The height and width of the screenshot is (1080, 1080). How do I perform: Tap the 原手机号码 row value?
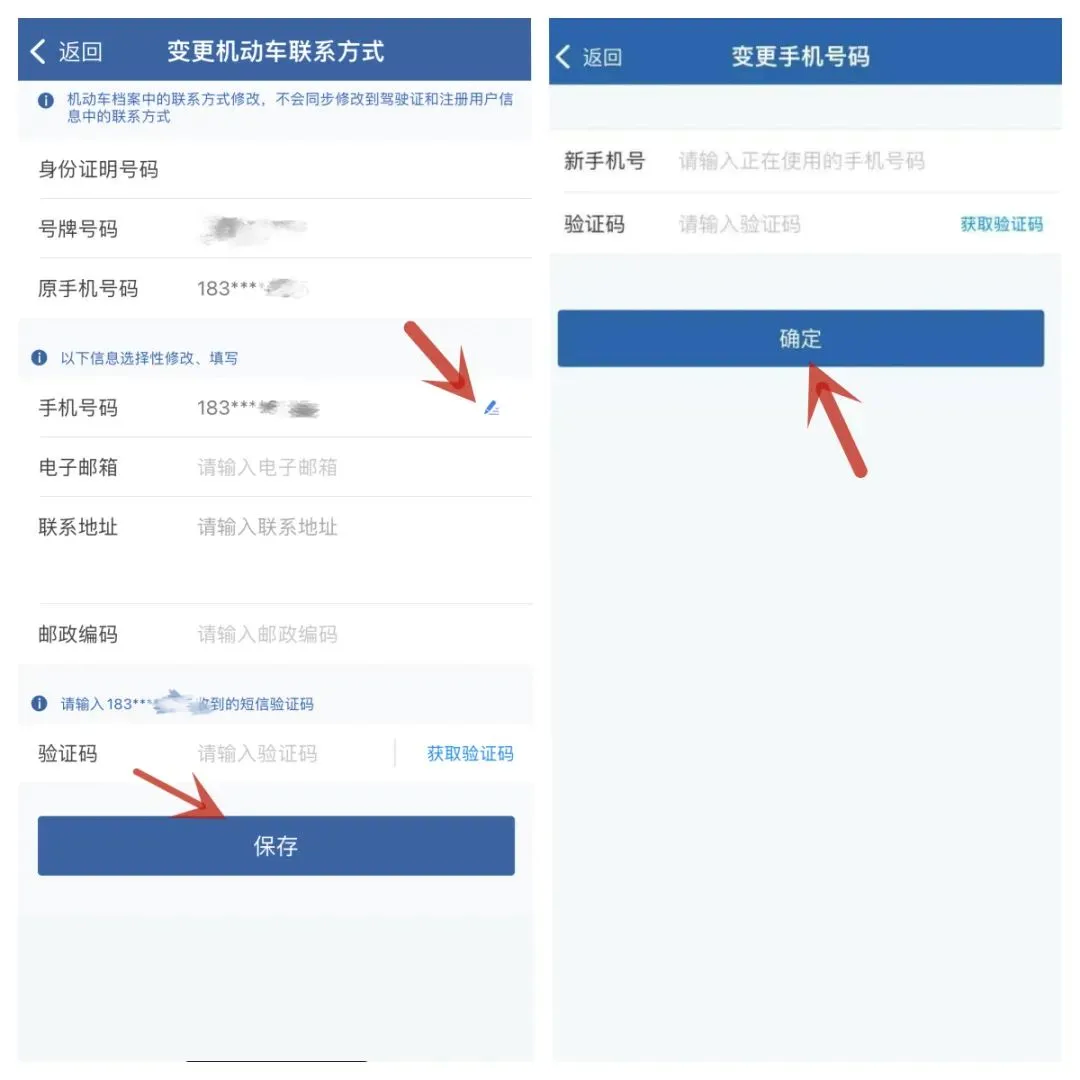pyautogui.click(x=252, y=288)
